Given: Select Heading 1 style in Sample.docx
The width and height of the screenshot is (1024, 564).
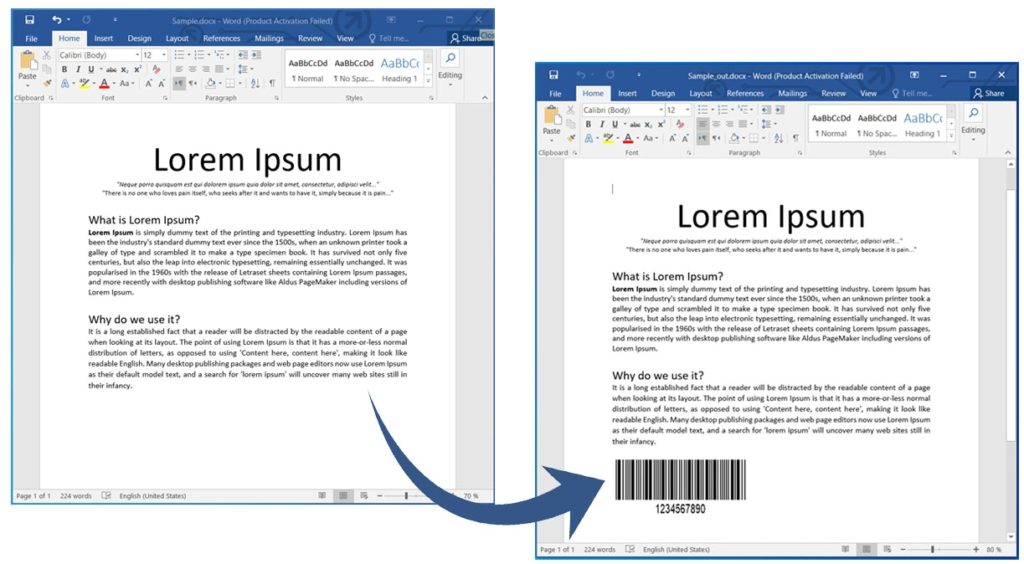Looking at the screenshot, I should 397,70.
